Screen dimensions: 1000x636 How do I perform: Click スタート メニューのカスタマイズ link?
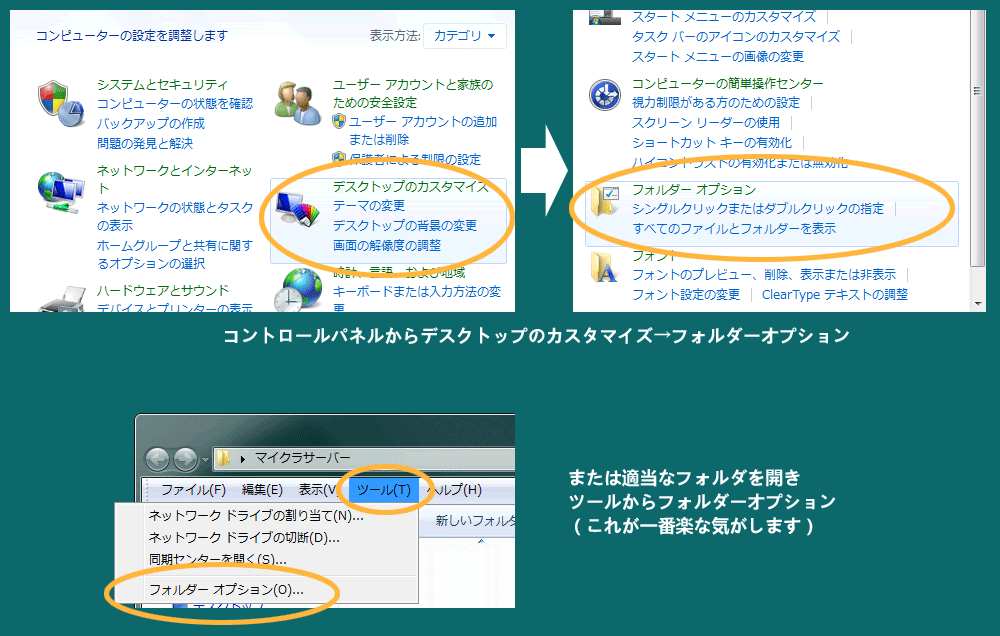click(x=724, y=17)
